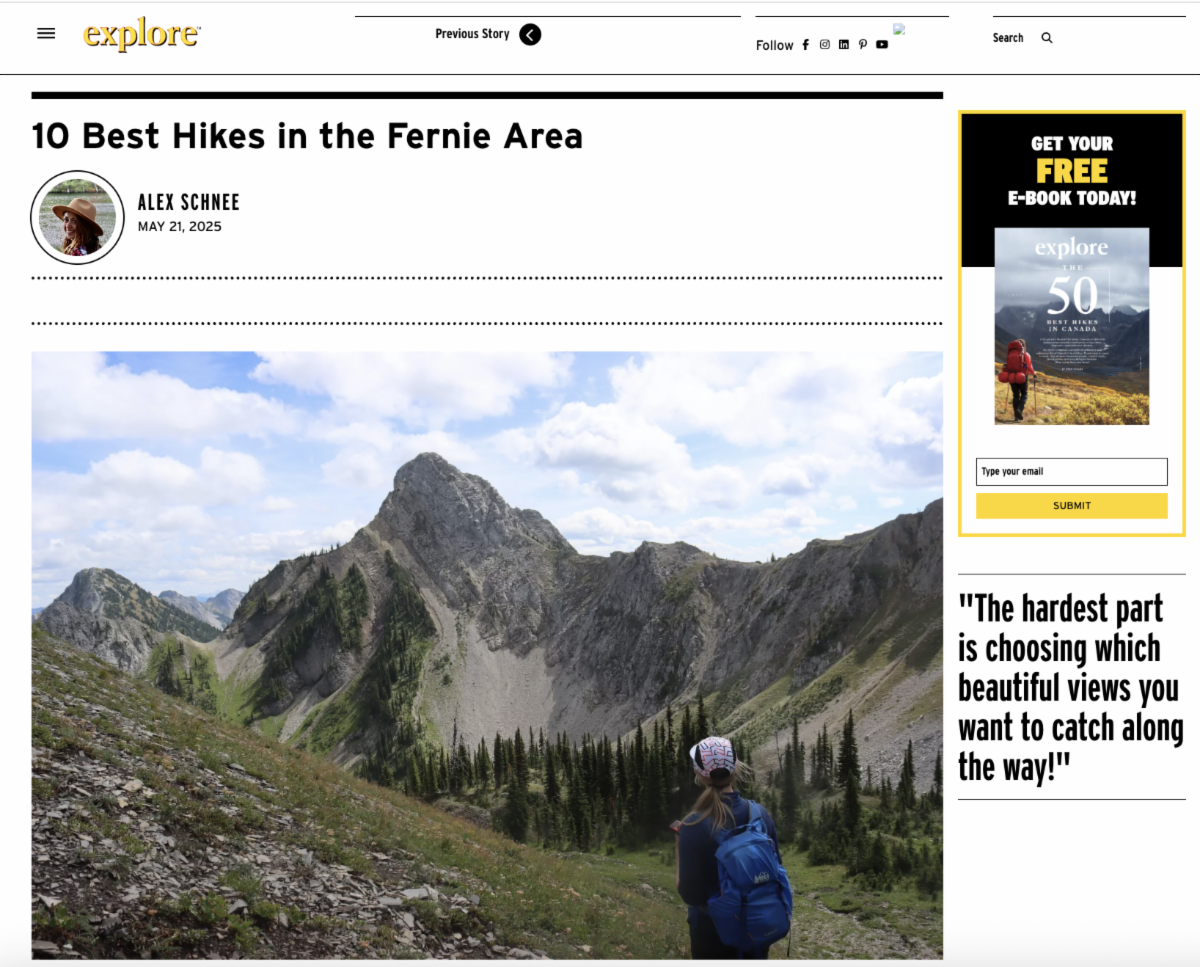Focus the "Type your email" field
This screenshot has height=967, width=1200.
(1071, 472)
